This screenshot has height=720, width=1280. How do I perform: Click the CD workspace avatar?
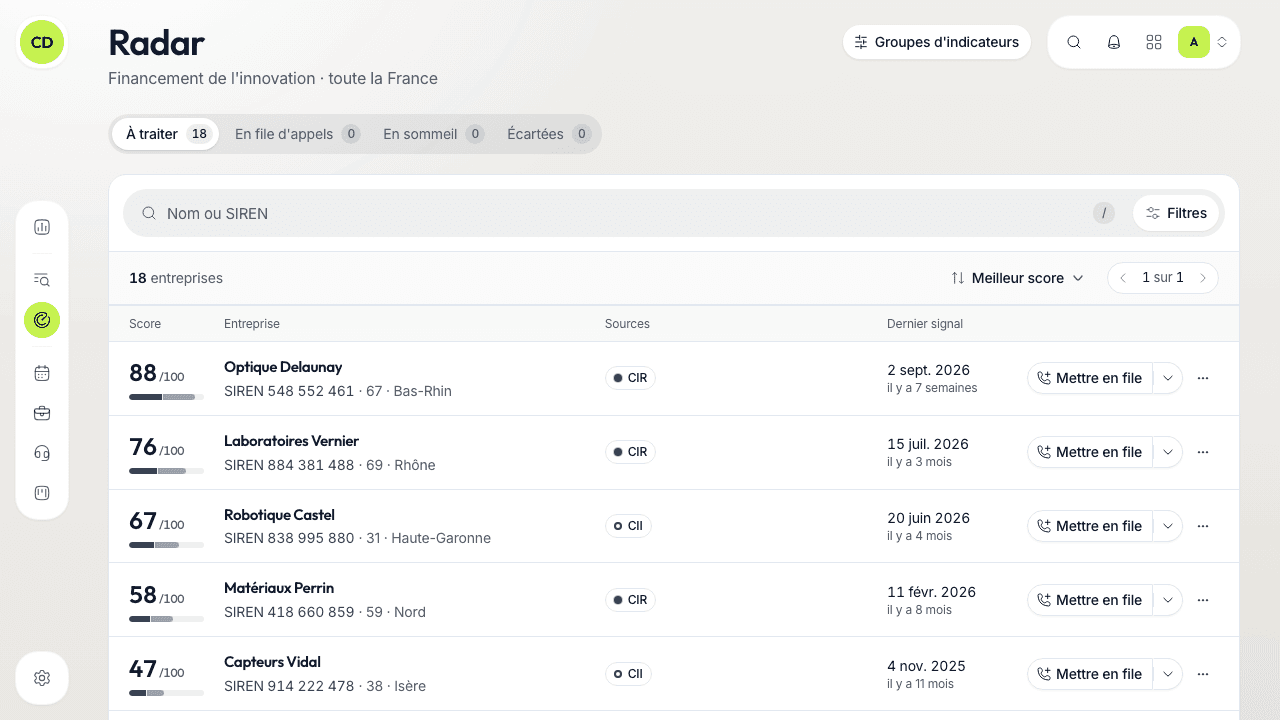(42, 42)
